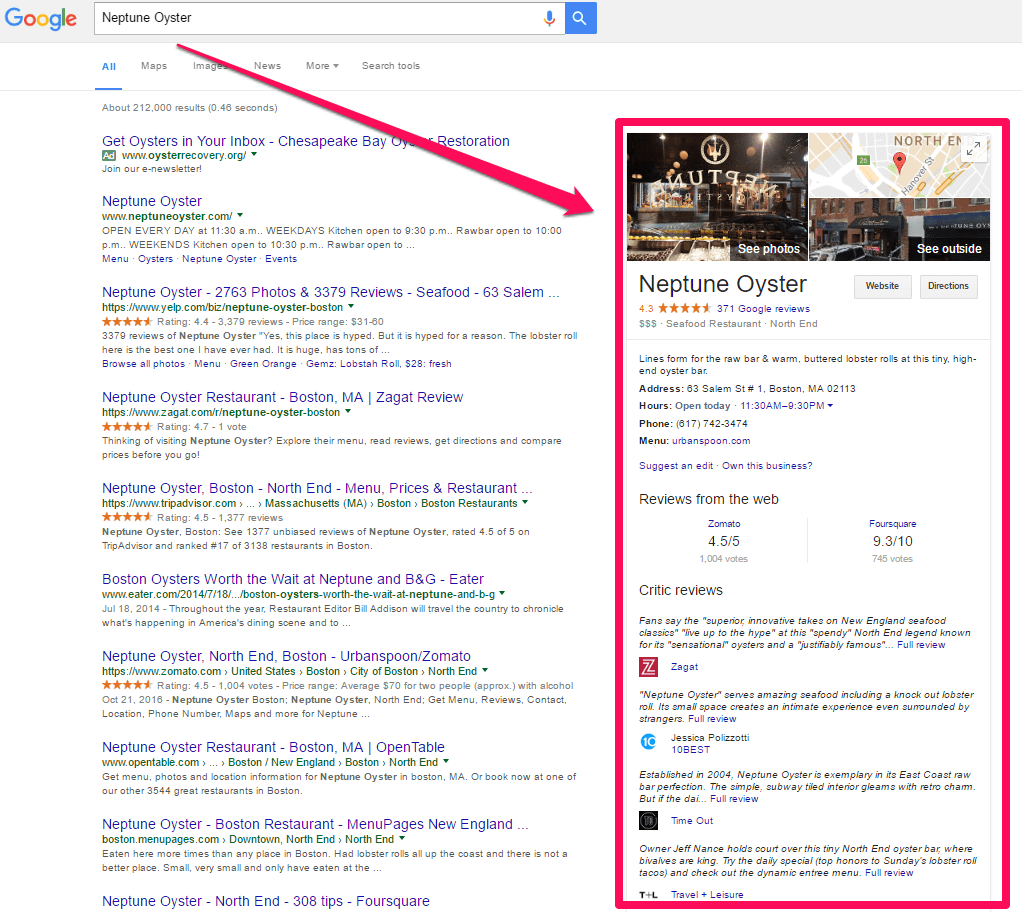Click the Suggest an edit link
Screen dimensions: 1022x912
(x=676, y=466)
